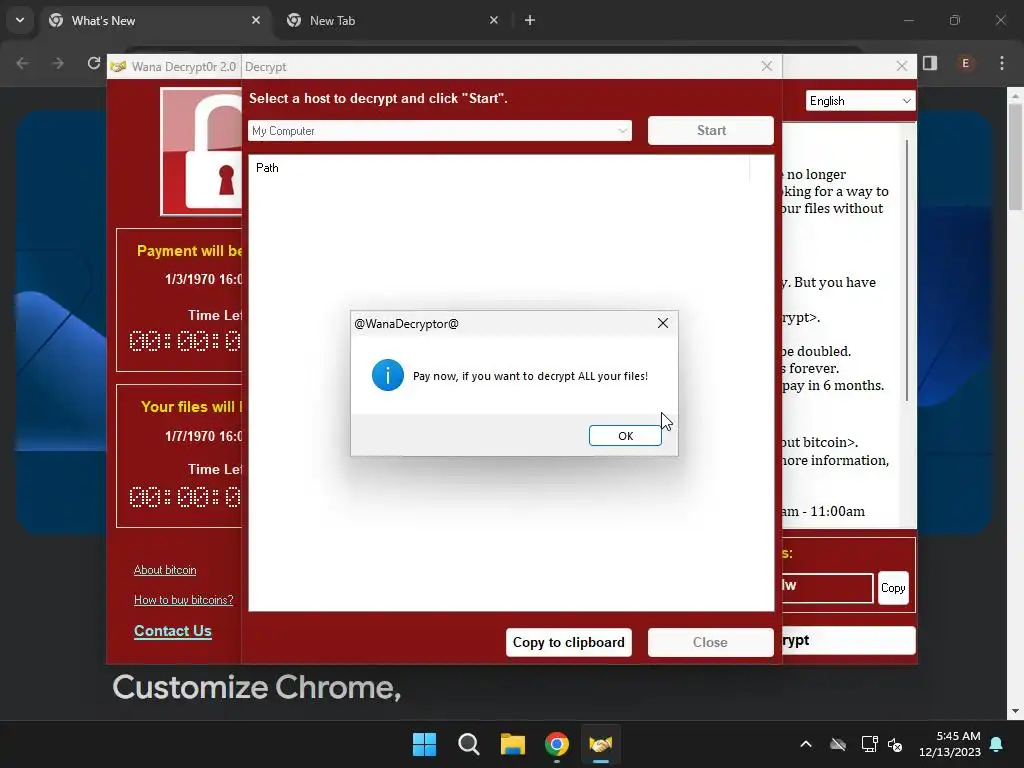The width and height of the screenshot is (1024, 768).
Task: Click the Copy button beside the bitcoin address
Action: coord(893,588)
